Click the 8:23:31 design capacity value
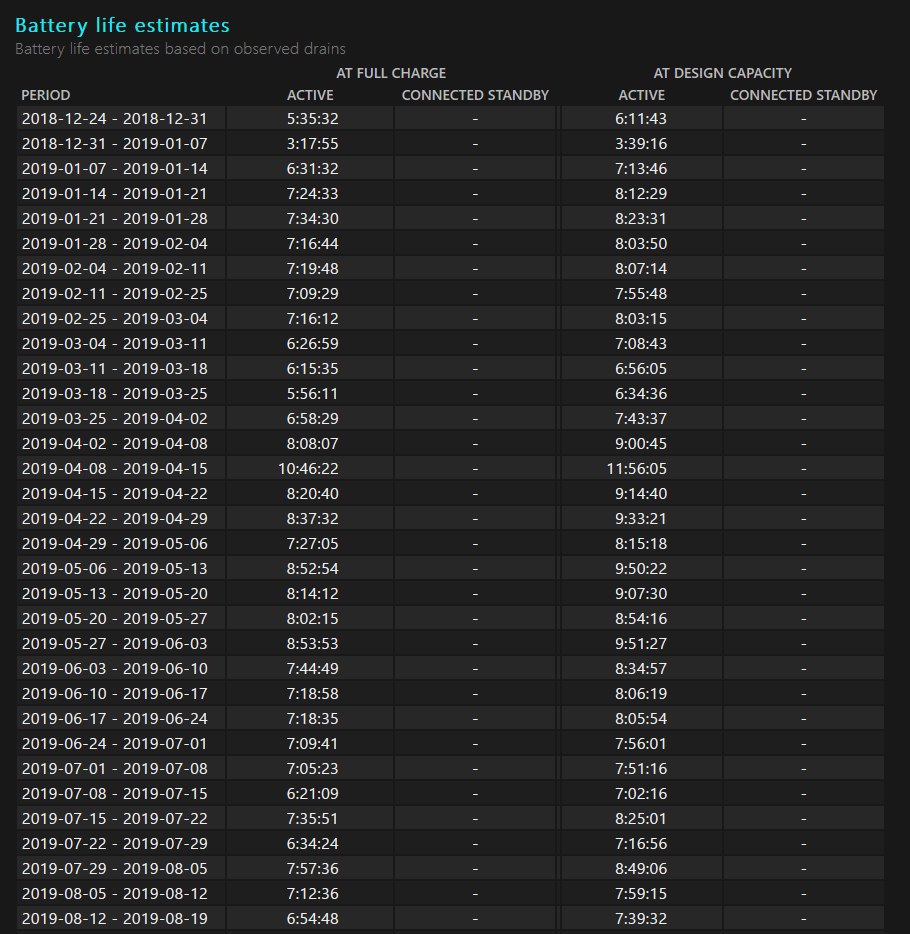The image size is (910, 934). pyautogui.click(x=641, y=219)
